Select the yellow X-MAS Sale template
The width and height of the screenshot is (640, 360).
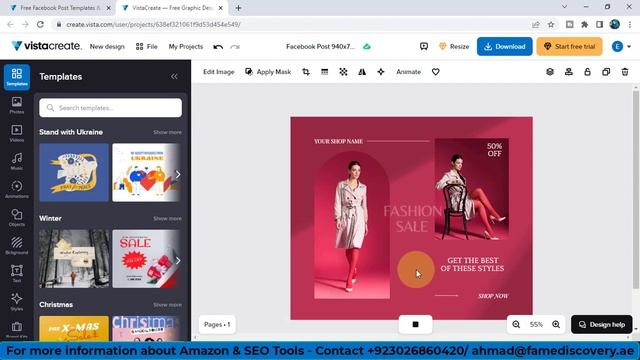click(74, 328)
